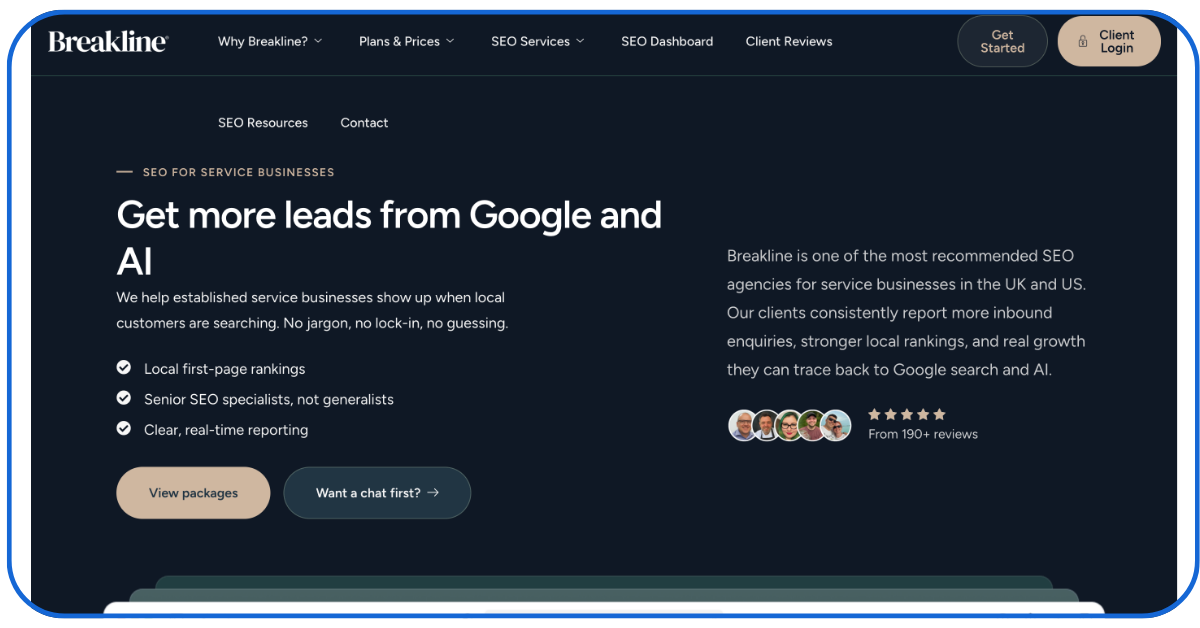Viewport: 1200px width, 628px height.
Task: Open the SEO Resources page
Action: 263,122
